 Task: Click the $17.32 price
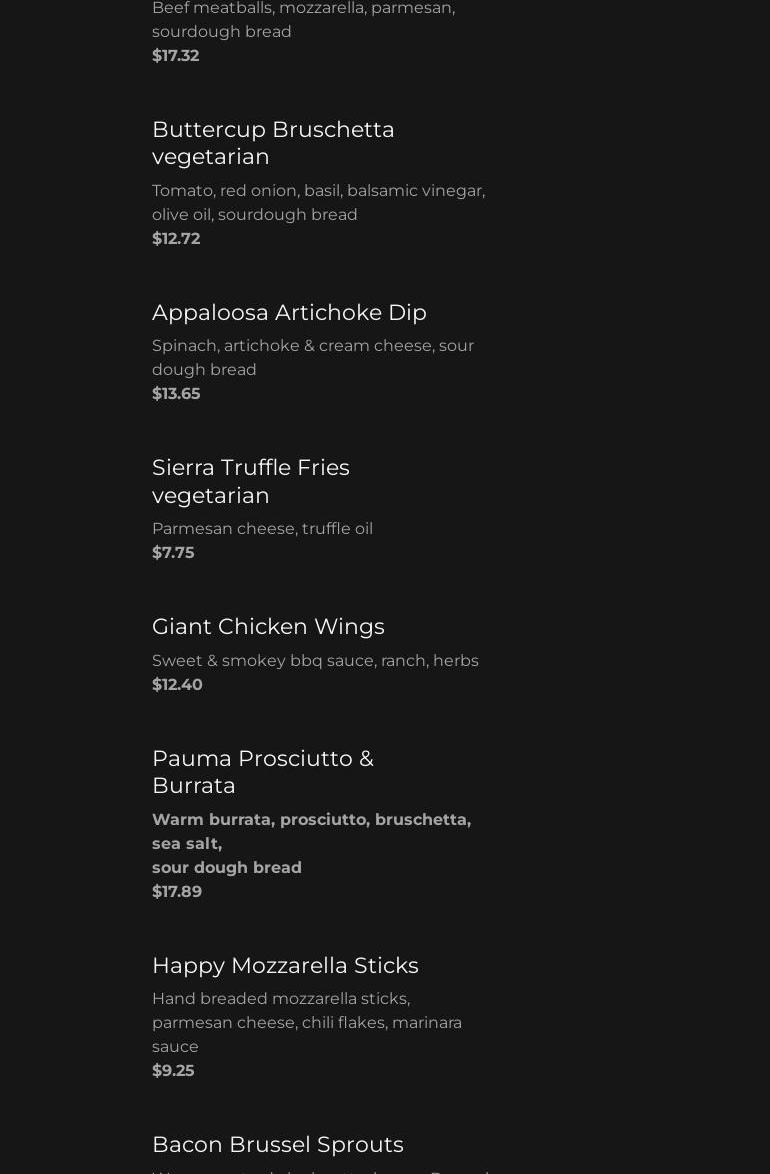[176, 56]
